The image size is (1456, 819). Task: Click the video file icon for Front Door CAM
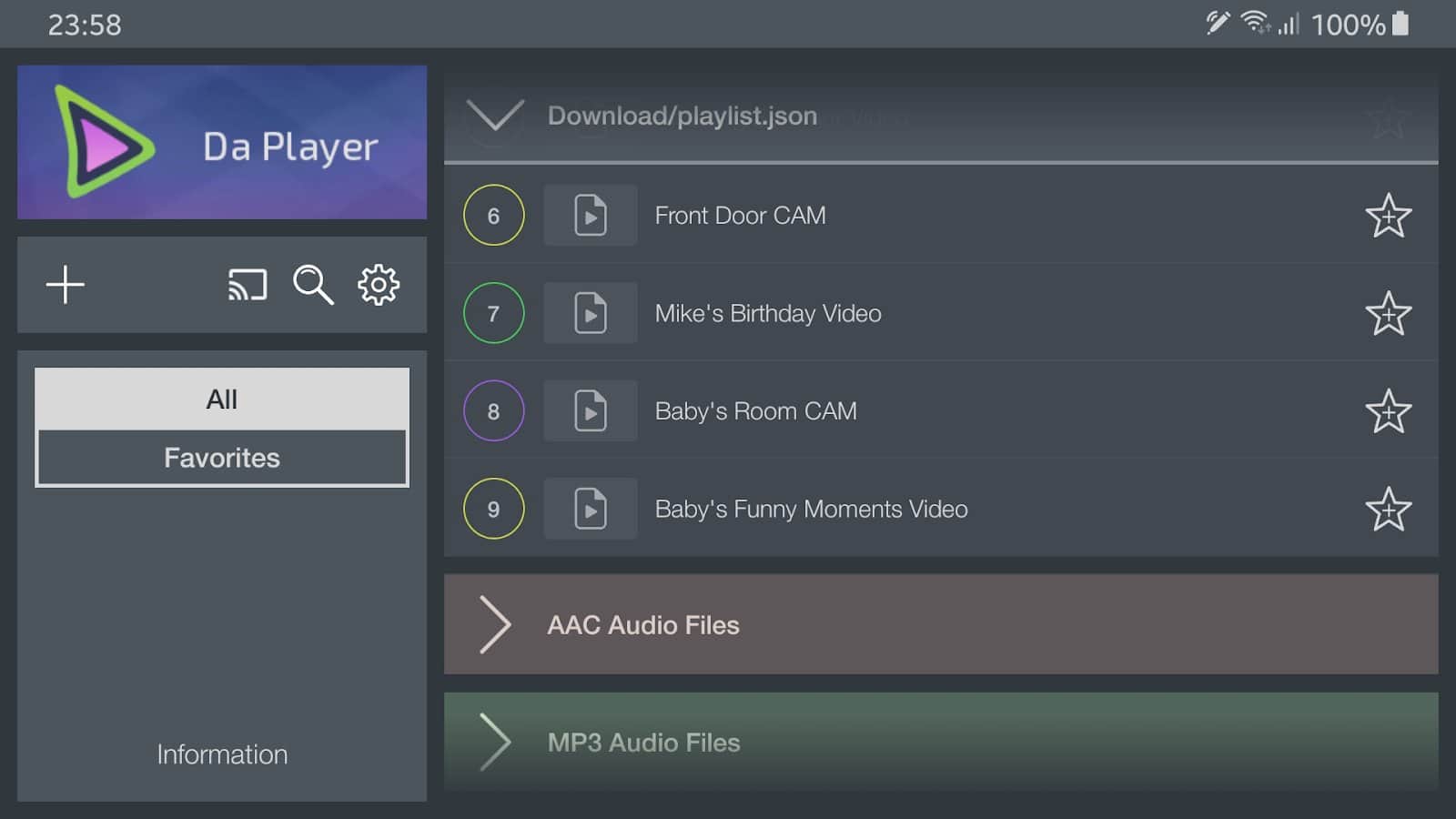tap(590, 216)
